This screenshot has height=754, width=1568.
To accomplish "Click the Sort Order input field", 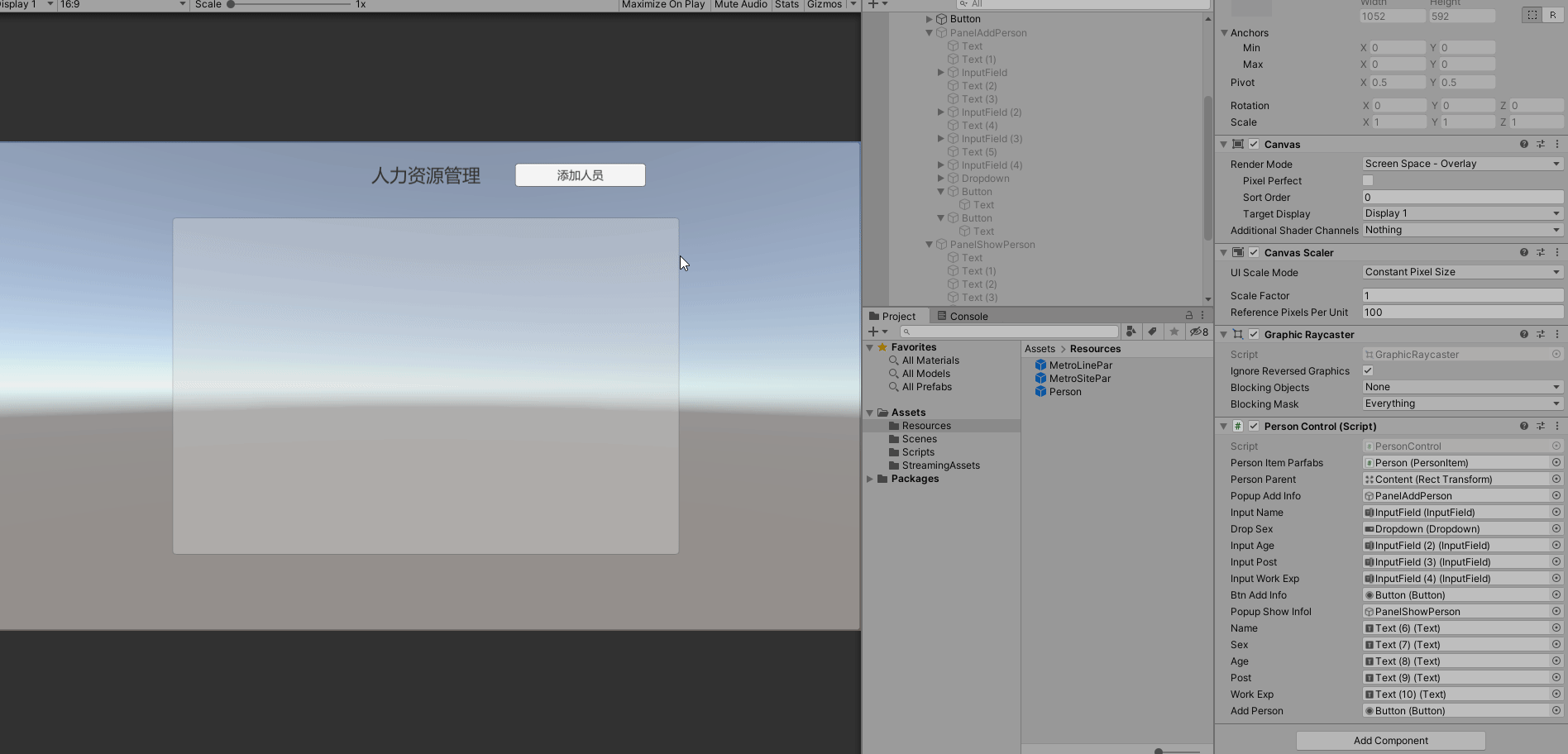I will [1462, 197].
